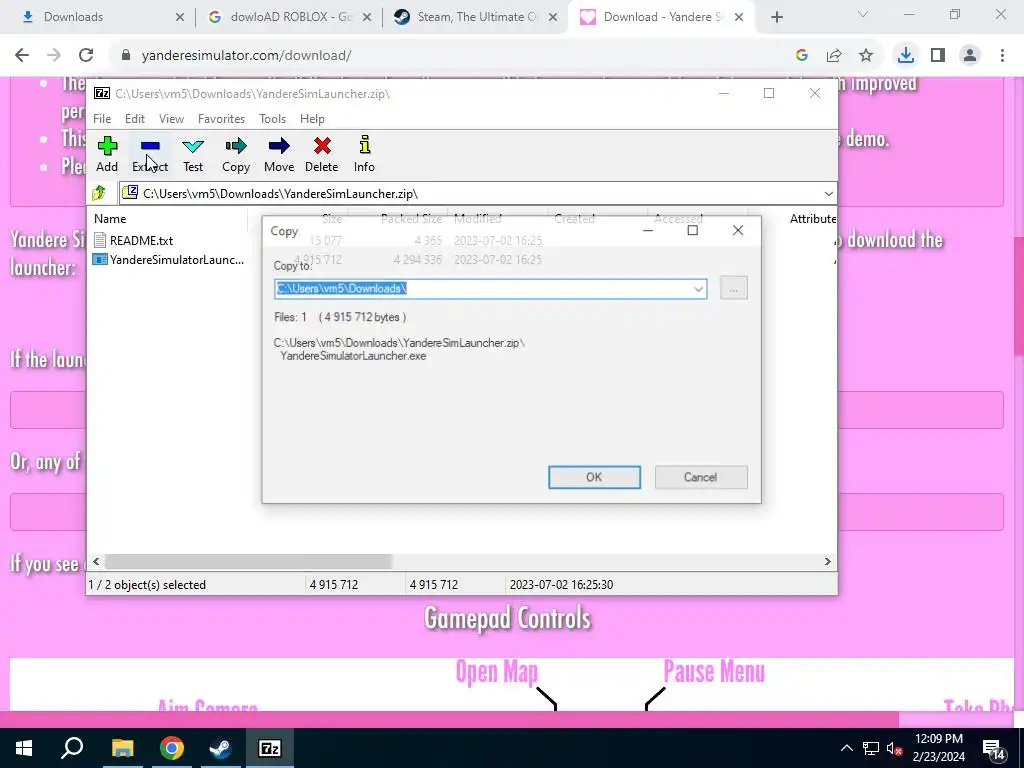
Task: Open the taskbar clock and date
Action: [x=938, y=748]
